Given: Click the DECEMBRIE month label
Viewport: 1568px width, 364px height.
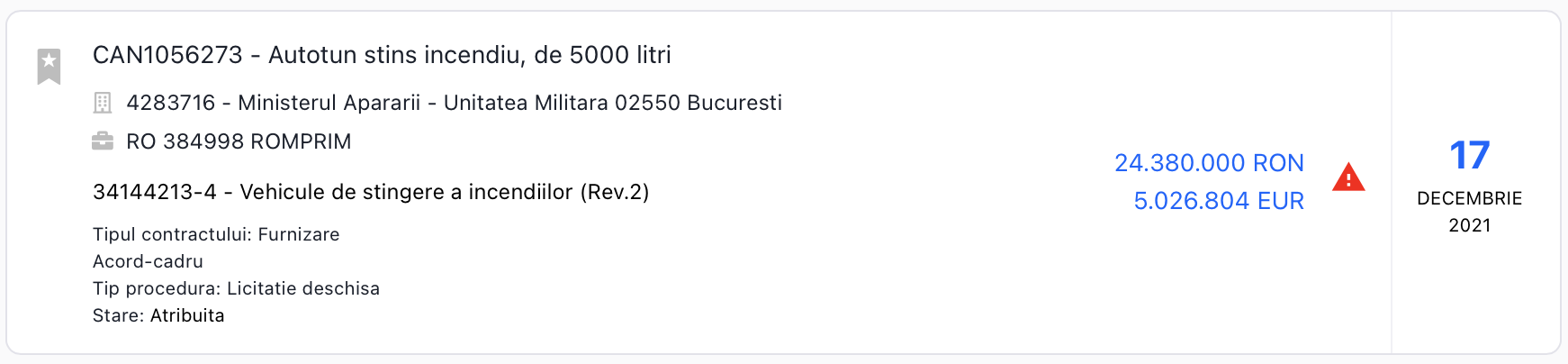Looking at the screenshot, I should (1469, 198).
